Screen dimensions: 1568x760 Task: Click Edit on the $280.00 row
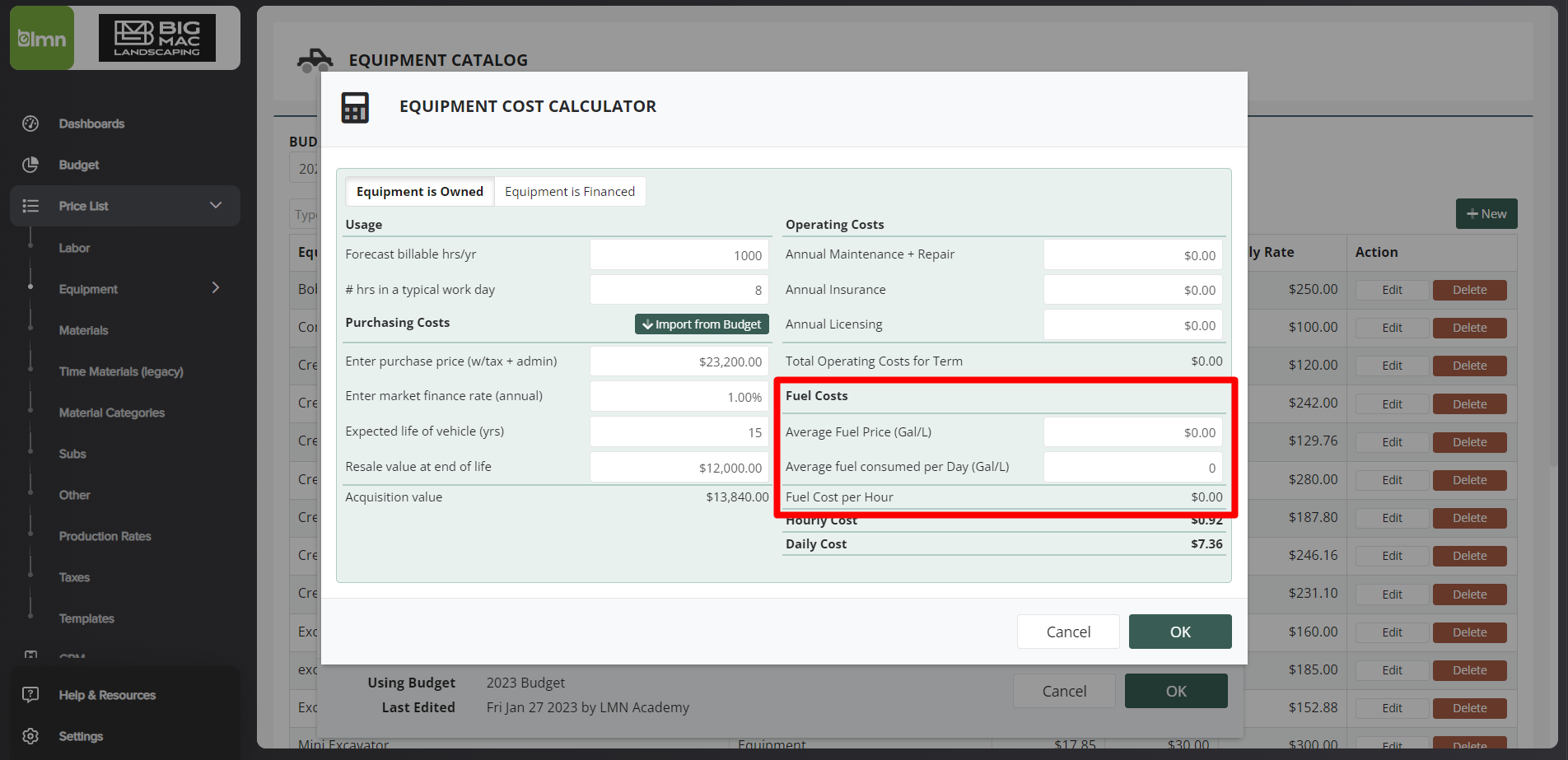1392,480
